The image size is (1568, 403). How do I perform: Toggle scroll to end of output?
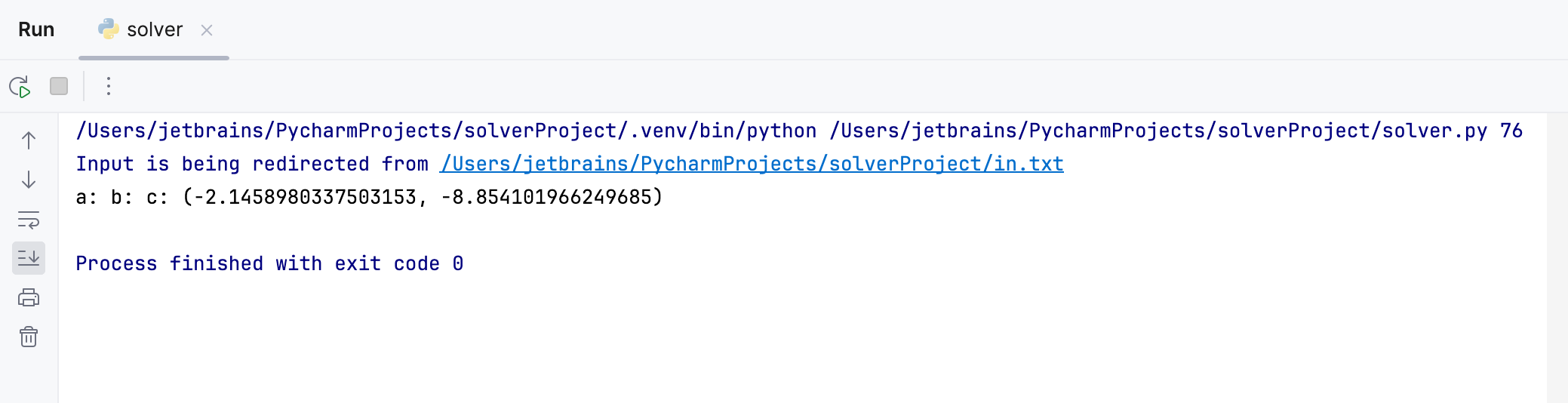coord(29,258)
